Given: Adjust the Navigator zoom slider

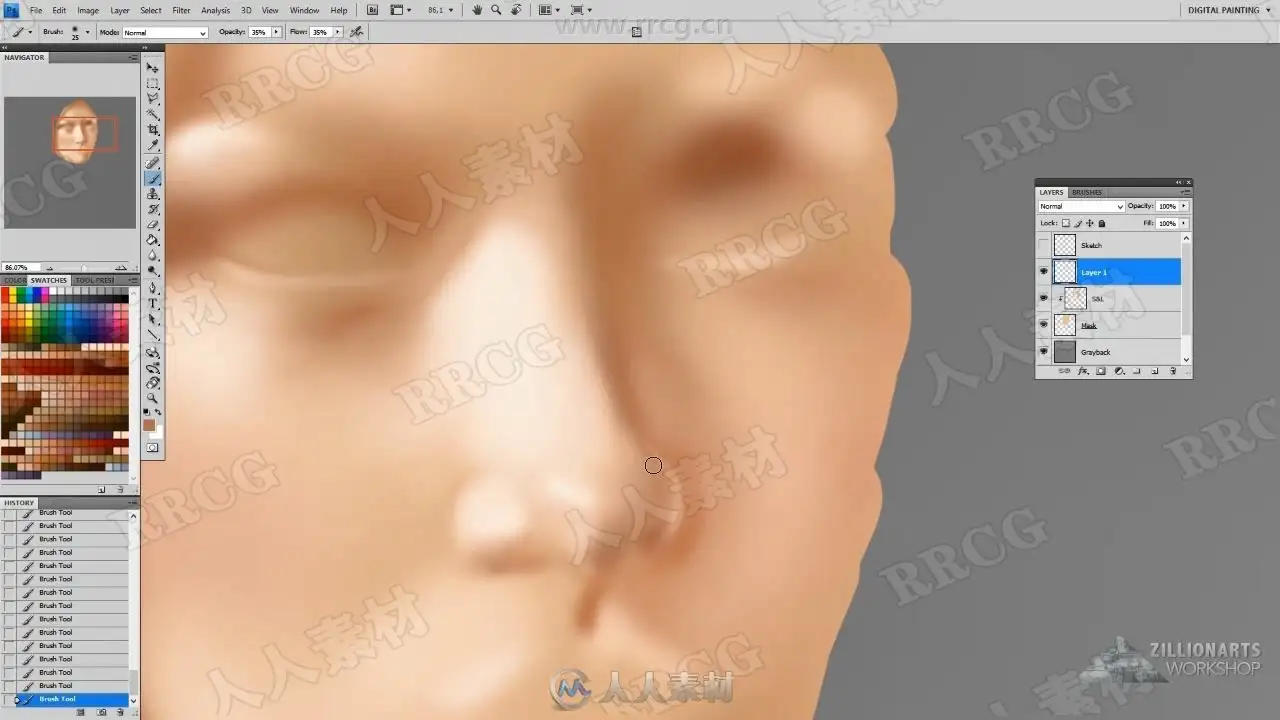Looking at the screenshot, I should point(84,268).
